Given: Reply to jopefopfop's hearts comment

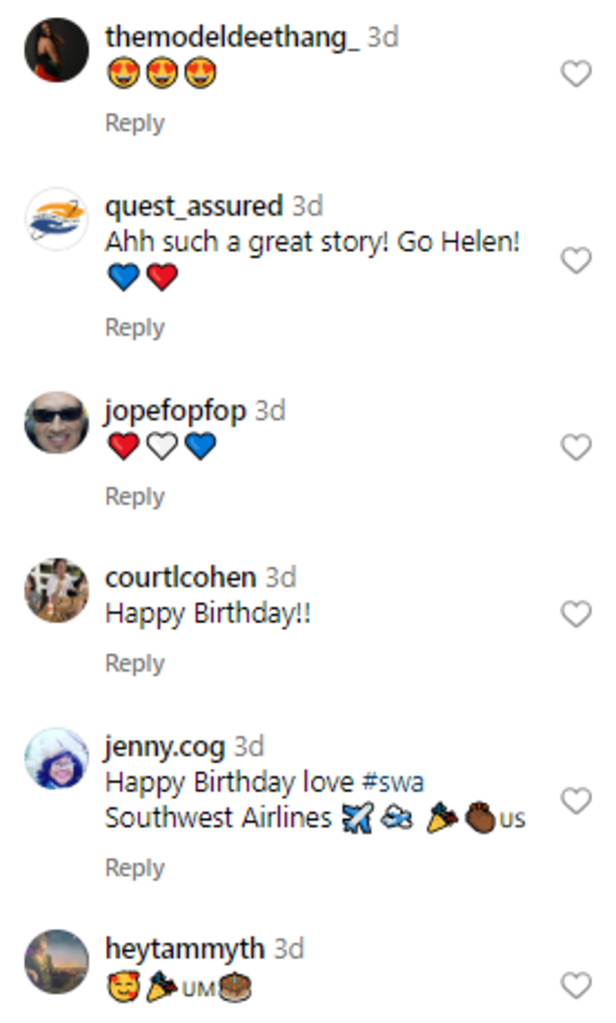Looking at the screenshot, I should click(134, 497).
